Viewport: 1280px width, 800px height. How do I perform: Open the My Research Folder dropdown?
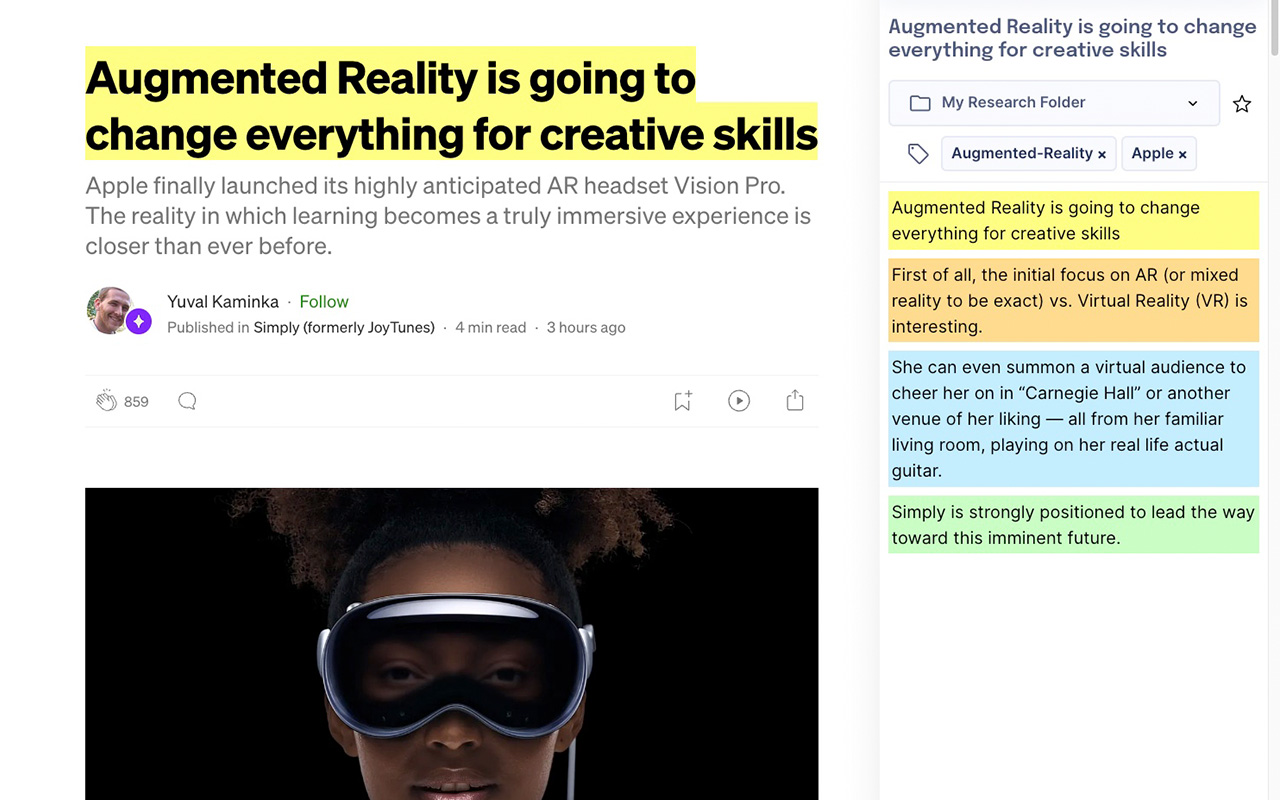pyautogui.click(x=1054, y=103)
